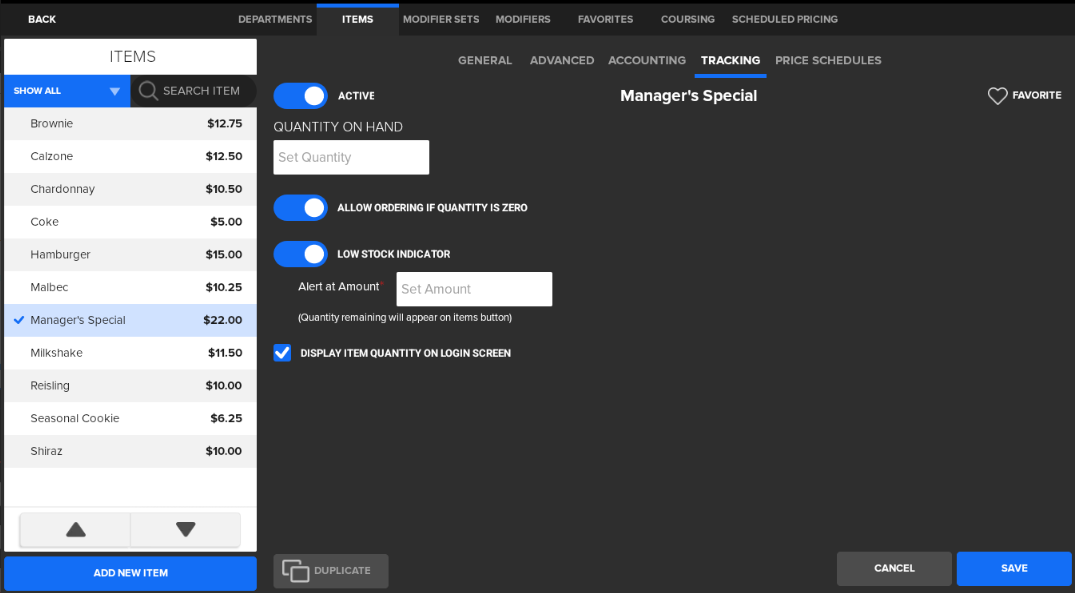This screenshot has width=1075, height=593.
Task: Click the Set Quantity input field
Action: pos(351,157)
